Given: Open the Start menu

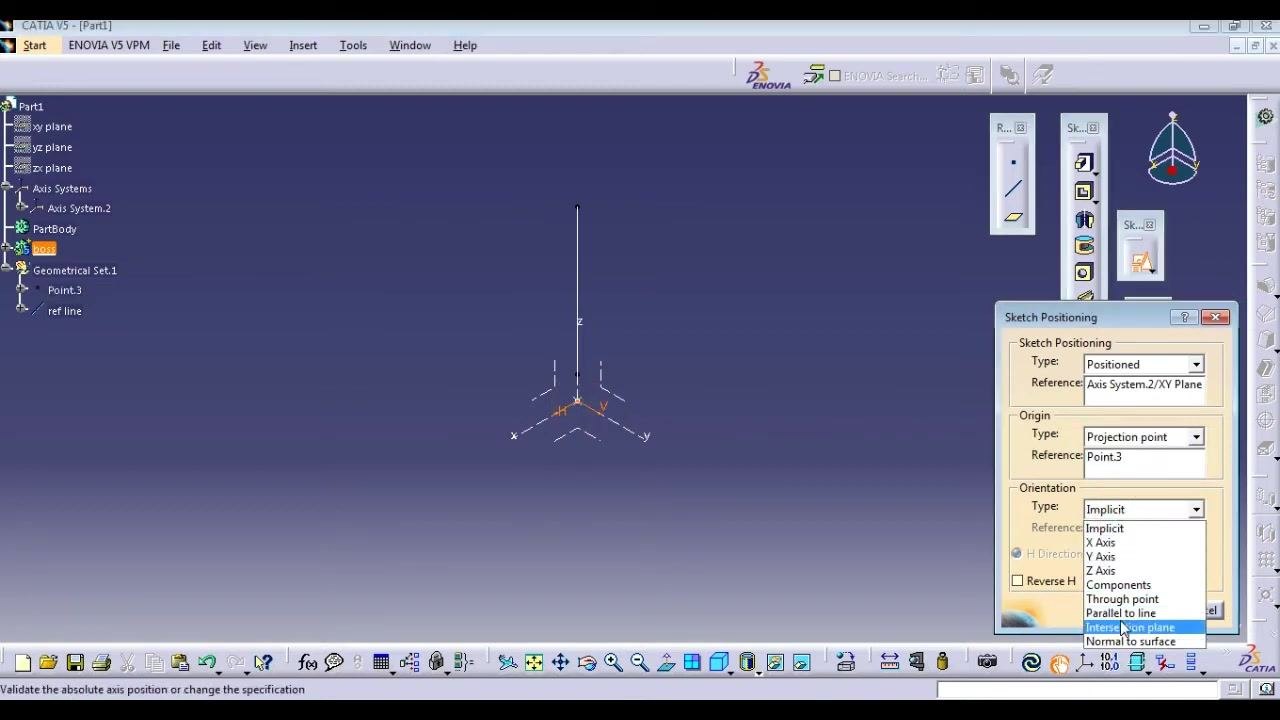Looking at the screenshot, I should 35,45.
